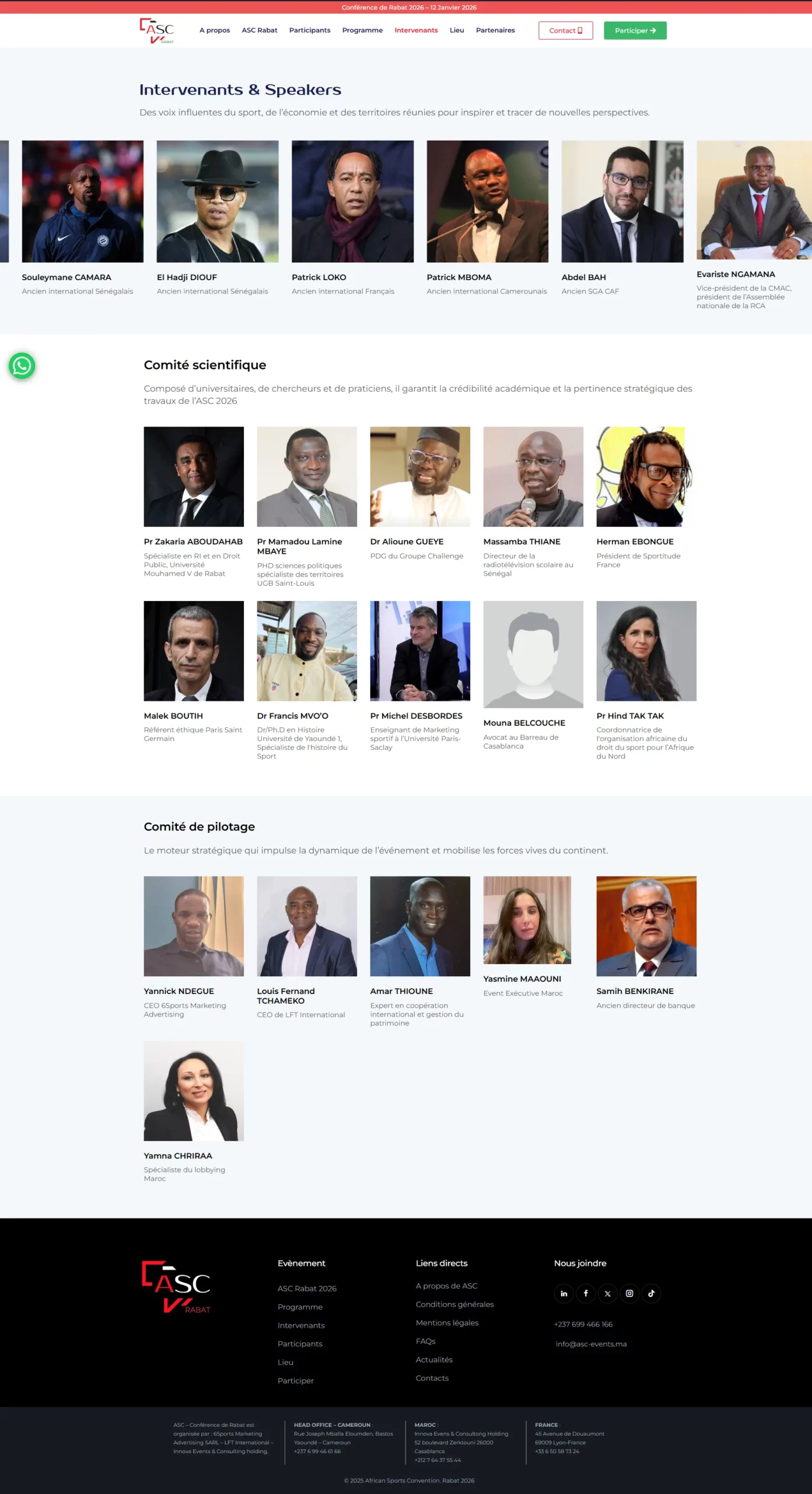The width and height of the screenshot is (812, 1494).
Task: Click Pr Hind TAK TAK's portrait
Action: point(646,651)
